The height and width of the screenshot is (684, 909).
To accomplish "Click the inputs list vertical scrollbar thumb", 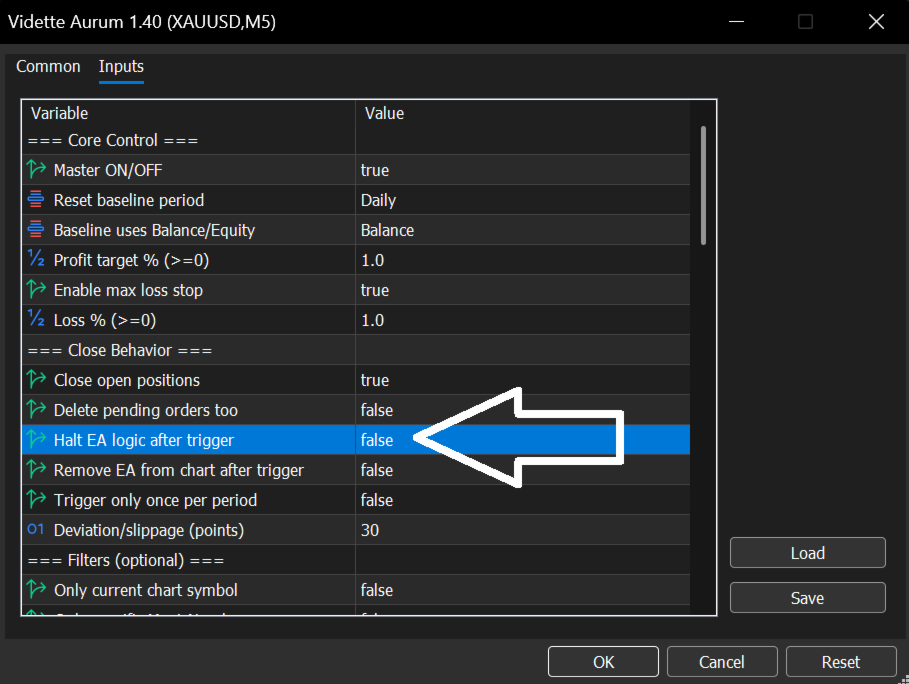I will click(x=703, y=185).
